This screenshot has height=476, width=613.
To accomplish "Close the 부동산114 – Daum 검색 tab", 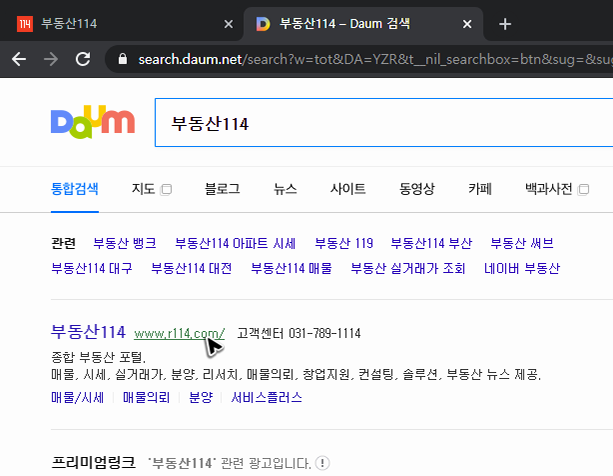I will tap(467, 24).
